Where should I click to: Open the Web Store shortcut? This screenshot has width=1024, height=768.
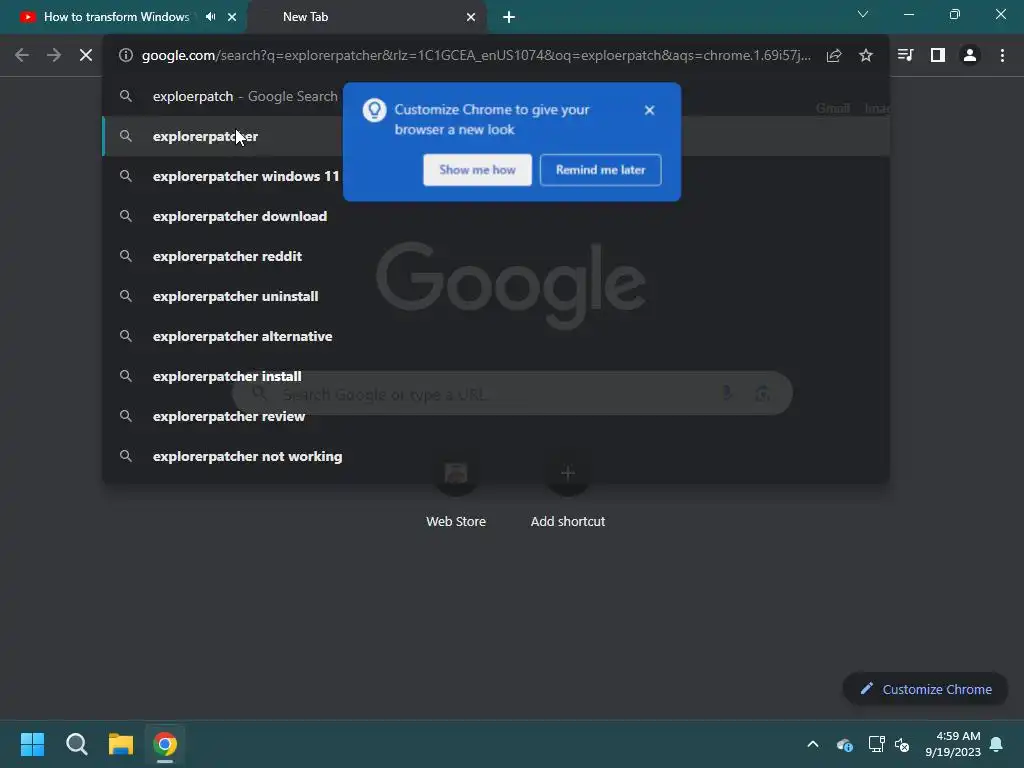tap(456, 494)
